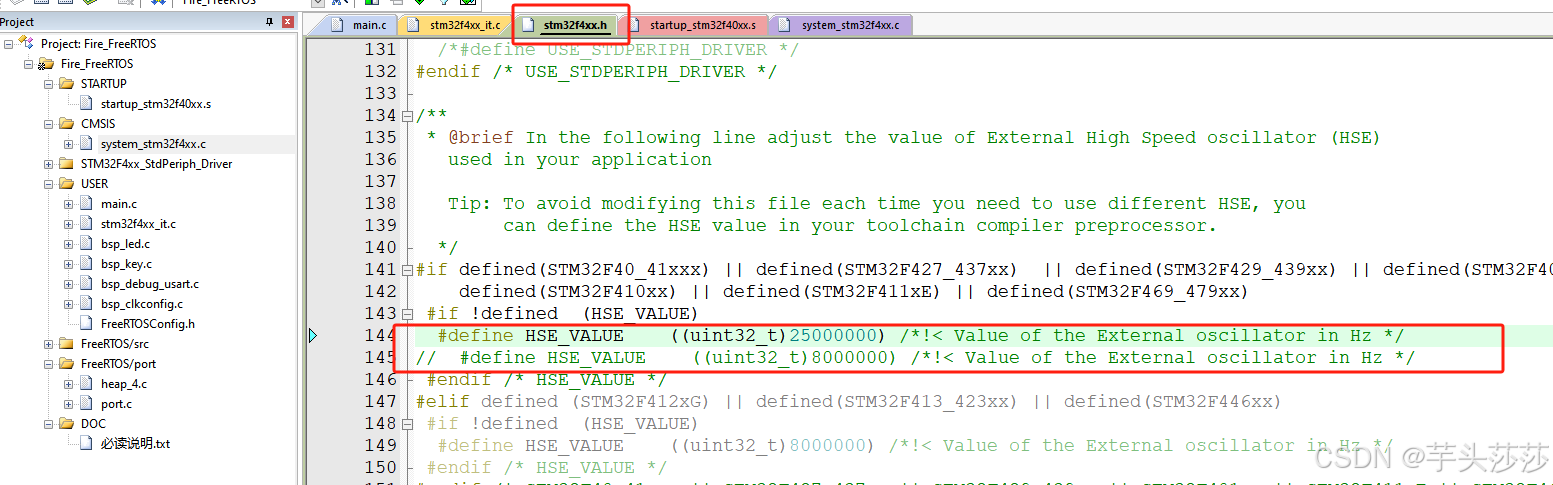Screen dimensions: 1553x485
Task: Click the file icon of startup_stm32f40xx.s in tree
Action: pyautogui.click(x=87, y=104)
